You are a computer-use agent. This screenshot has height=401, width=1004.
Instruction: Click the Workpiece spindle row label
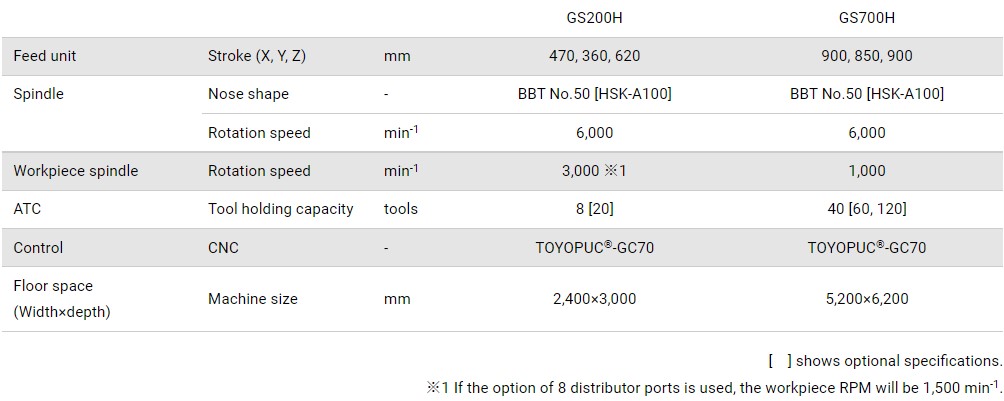[76, 171]
